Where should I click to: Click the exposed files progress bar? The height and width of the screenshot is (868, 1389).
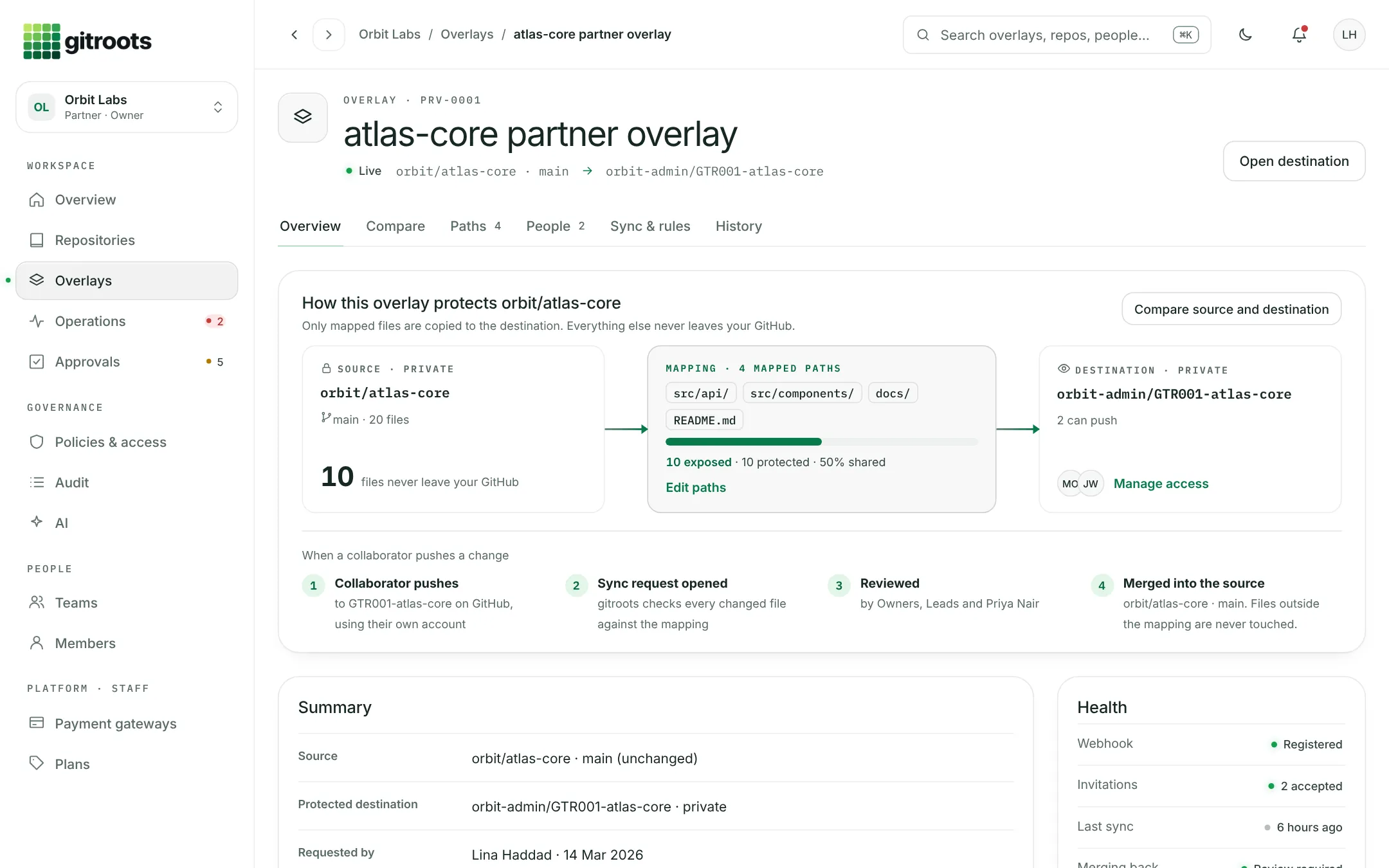(822, 442)
